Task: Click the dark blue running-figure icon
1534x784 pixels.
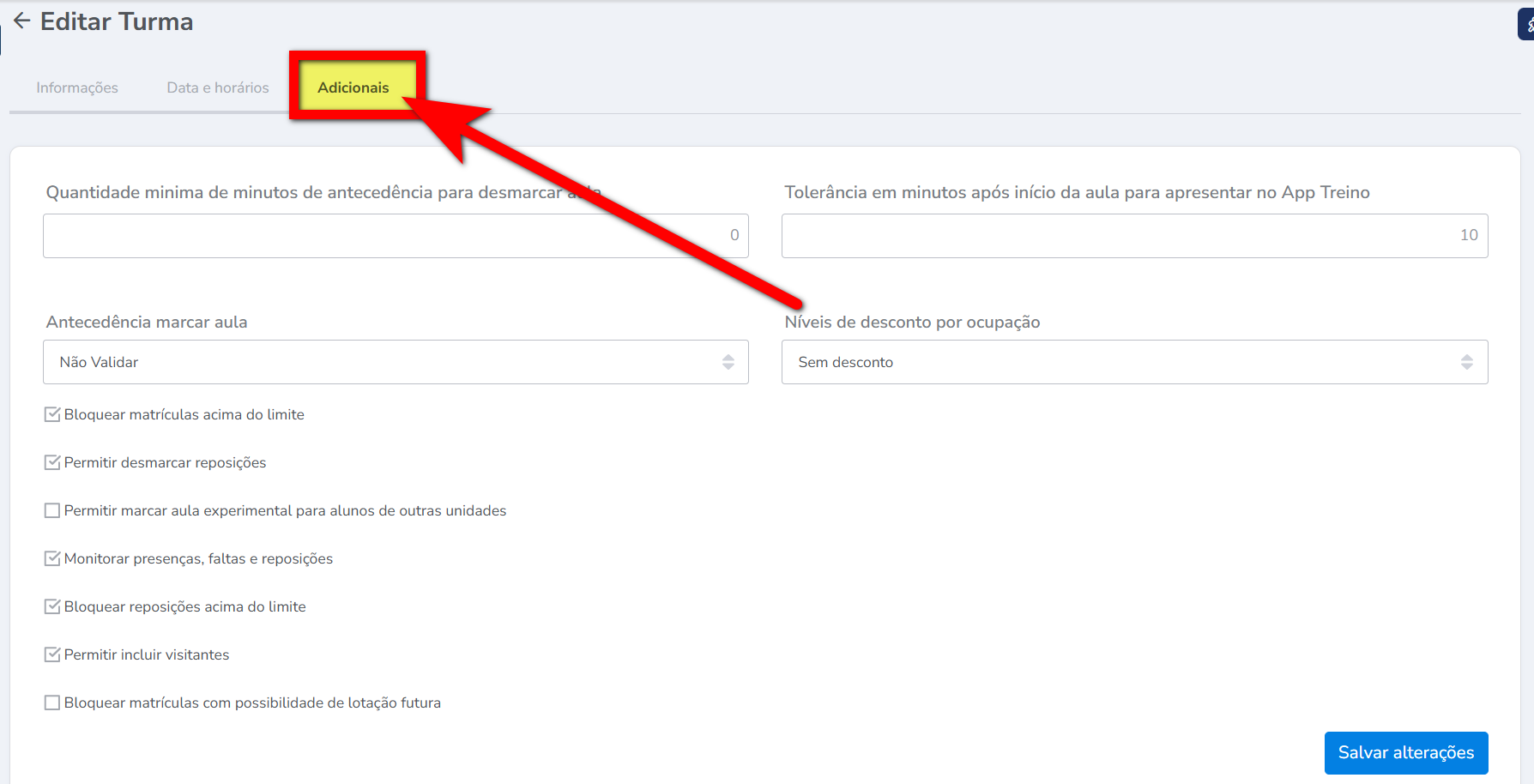Action: pos(1527,25)
